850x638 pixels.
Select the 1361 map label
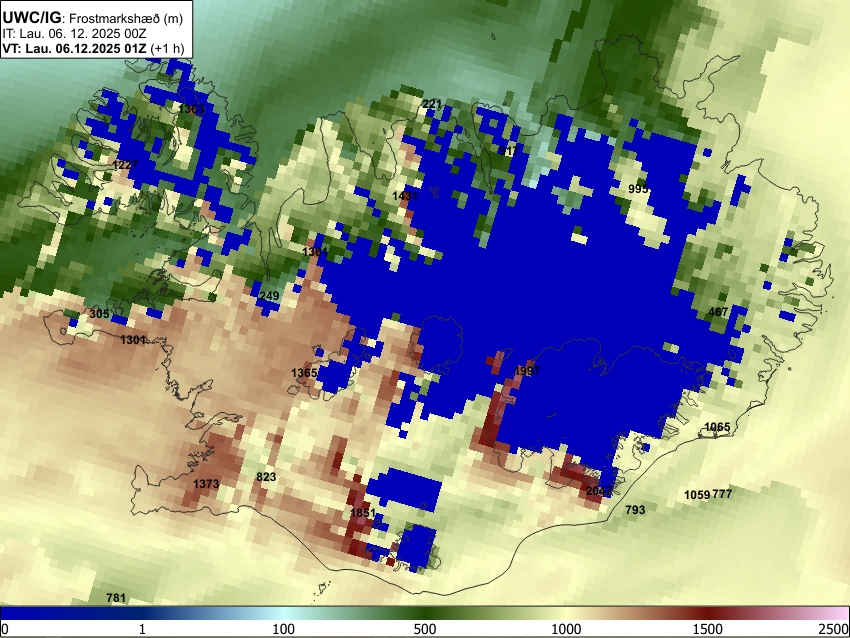(x=315, y=252)
